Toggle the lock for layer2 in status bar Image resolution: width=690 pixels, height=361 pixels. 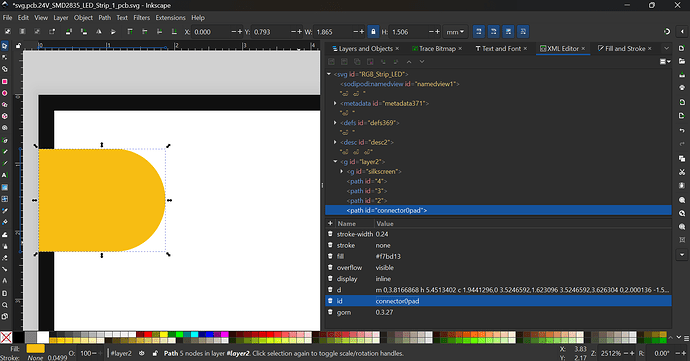[x=155, y=353]
